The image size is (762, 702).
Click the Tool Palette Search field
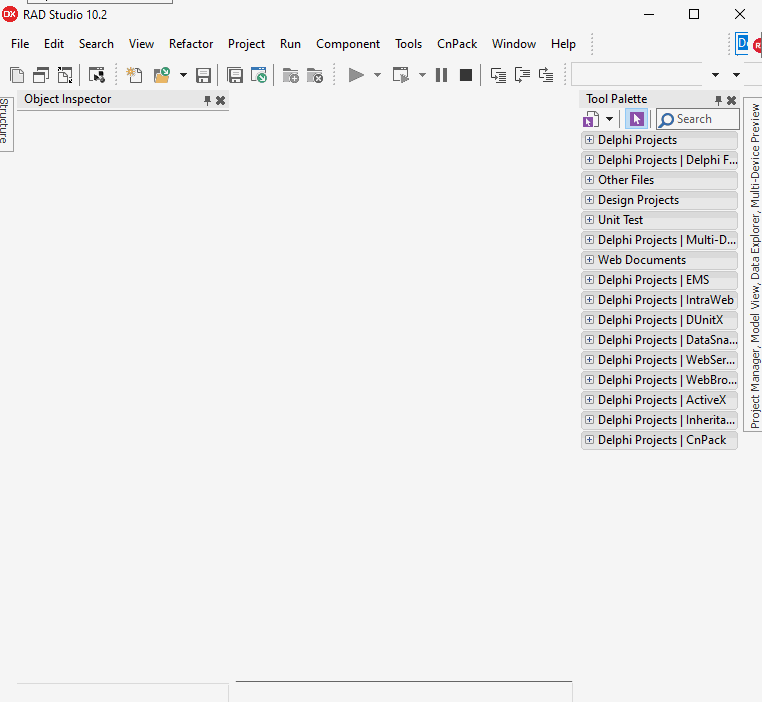click(x=698, y=119)
